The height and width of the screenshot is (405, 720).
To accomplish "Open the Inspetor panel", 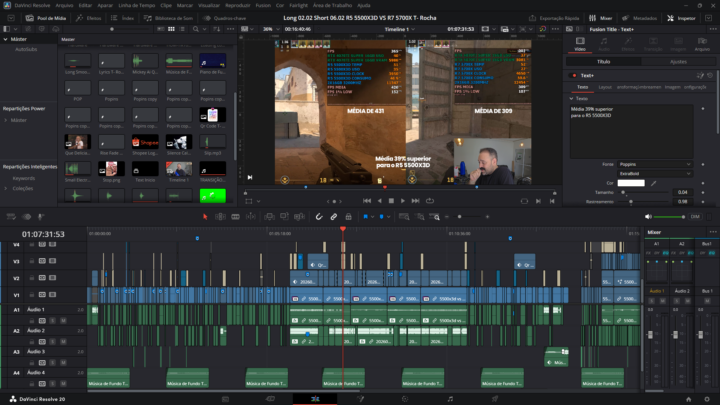I will coord(683,18).
